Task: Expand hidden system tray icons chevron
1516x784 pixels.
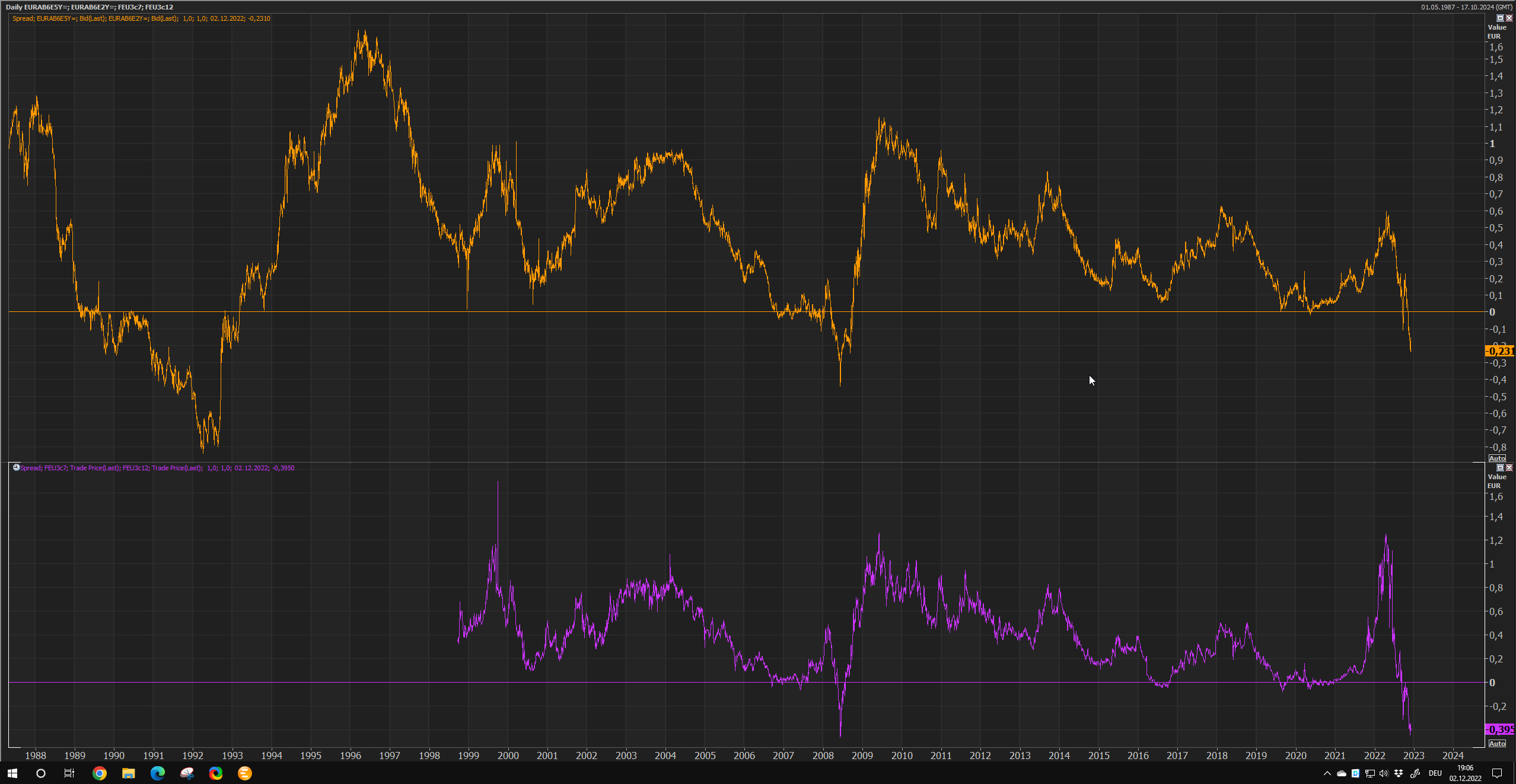Action: pos(1327,773)
